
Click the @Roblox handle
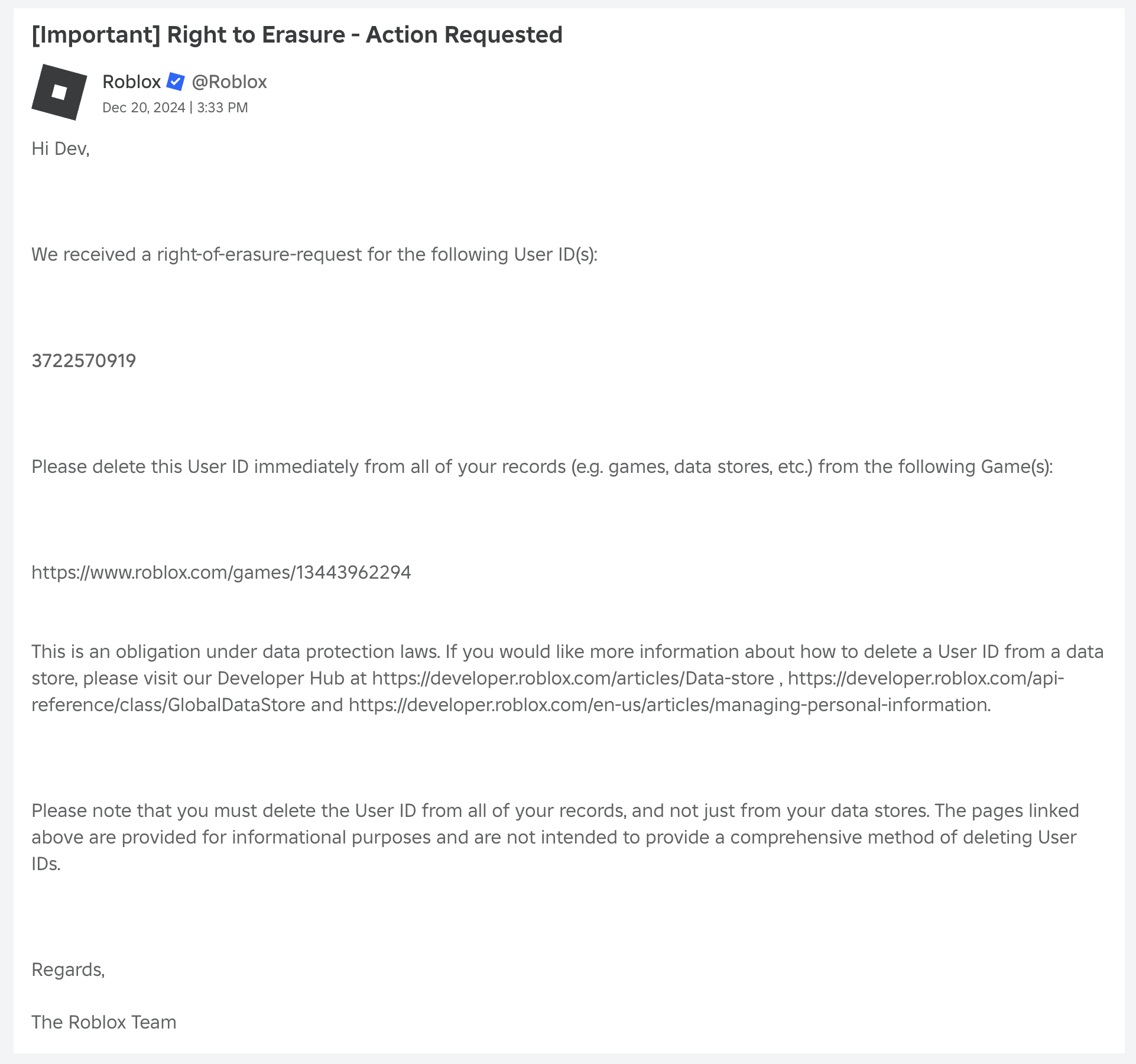point(229,82)
